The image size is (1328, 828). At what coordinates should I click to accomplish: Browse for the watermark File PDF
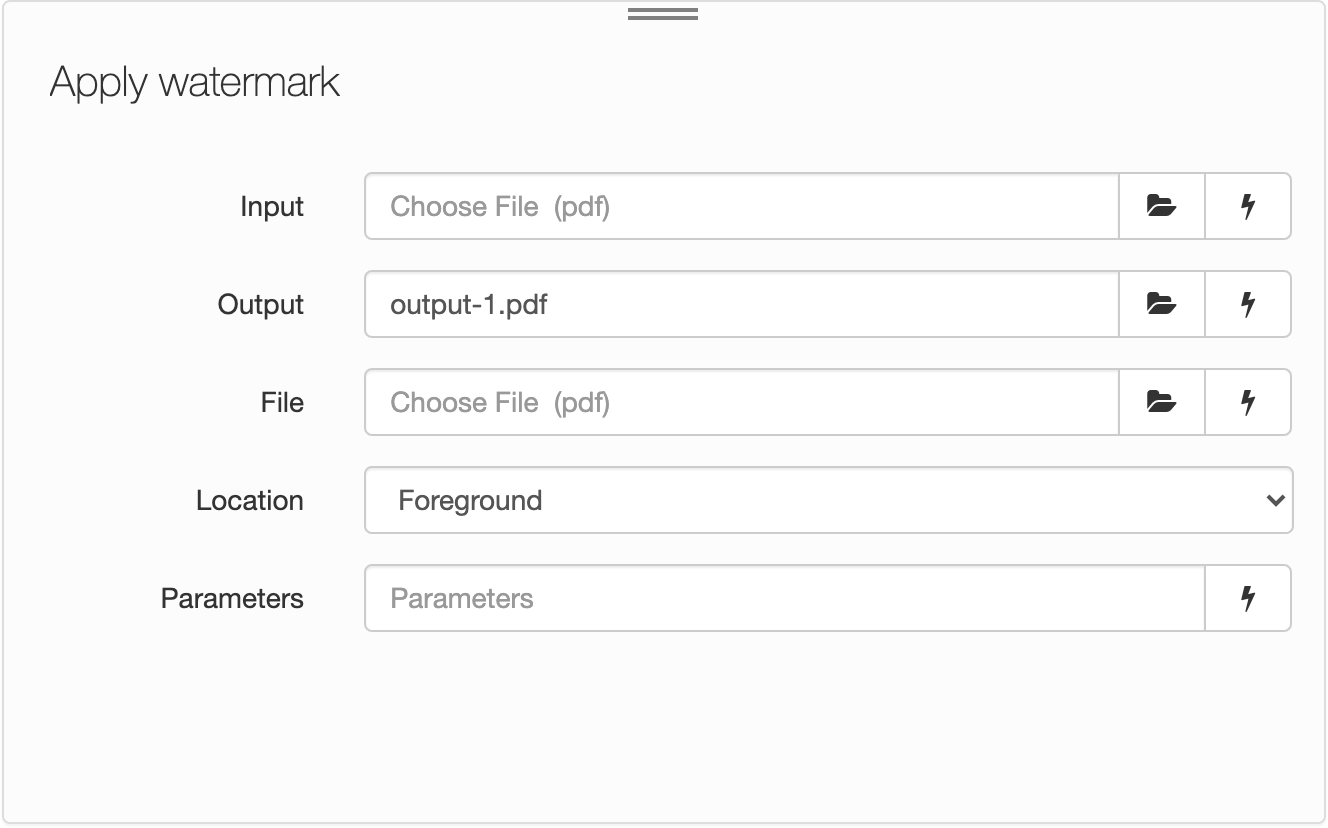pyautogui.click(x=1160, y=402)
